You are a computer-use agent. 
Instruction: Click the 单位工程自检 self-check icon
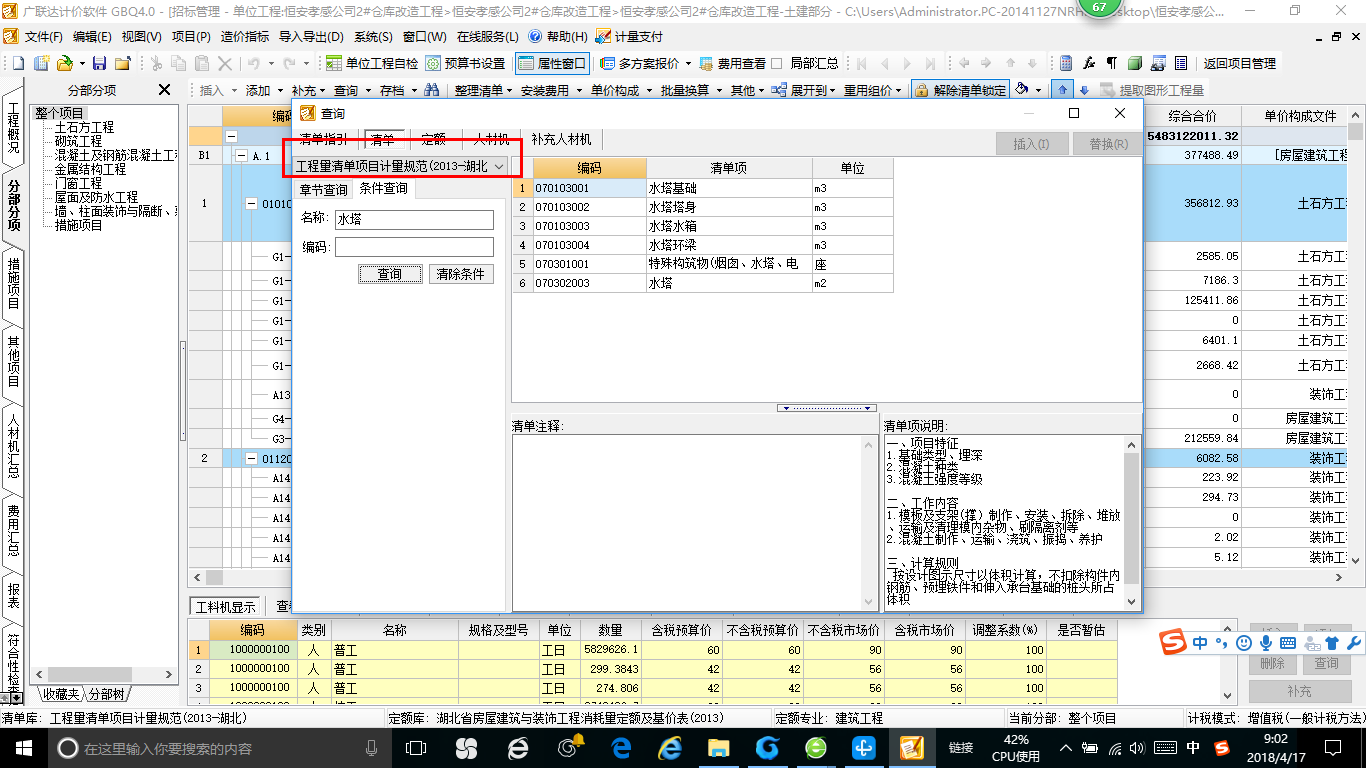[x=372, y=63]
